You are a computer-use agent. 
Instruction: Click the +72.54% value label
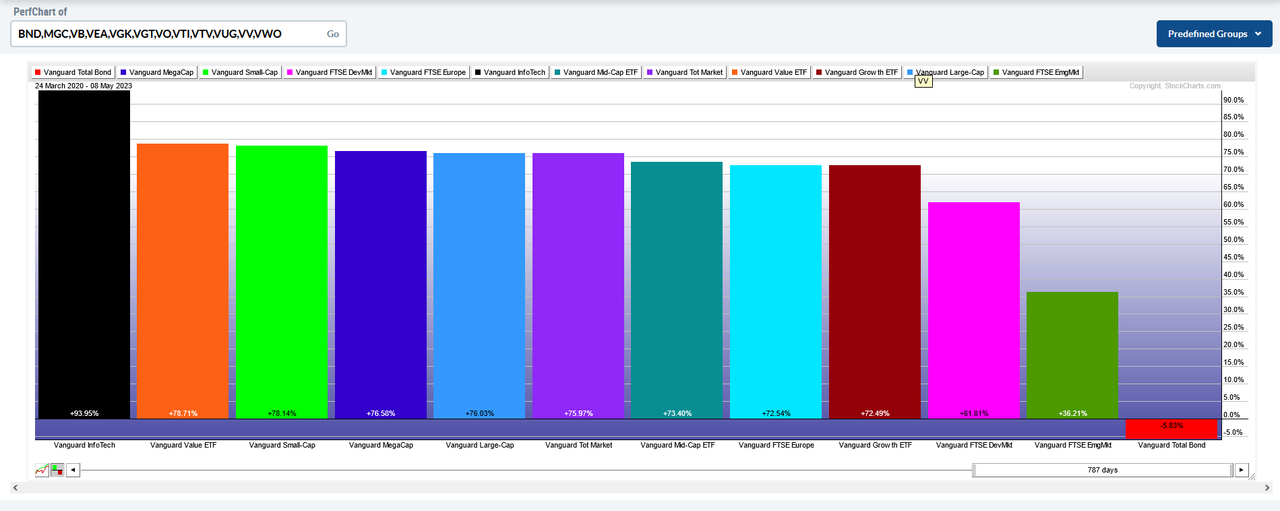(776, 413)
